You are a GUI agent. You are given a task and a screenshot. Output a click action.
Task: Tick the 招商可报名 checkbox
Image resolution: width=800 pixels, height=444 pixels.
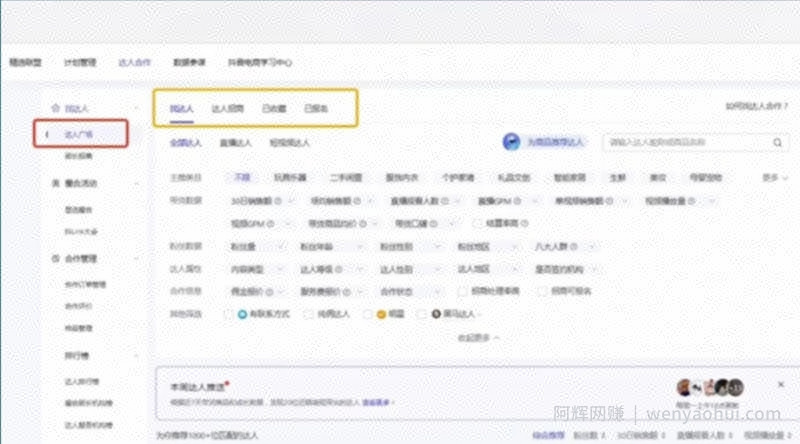(542, 291)
